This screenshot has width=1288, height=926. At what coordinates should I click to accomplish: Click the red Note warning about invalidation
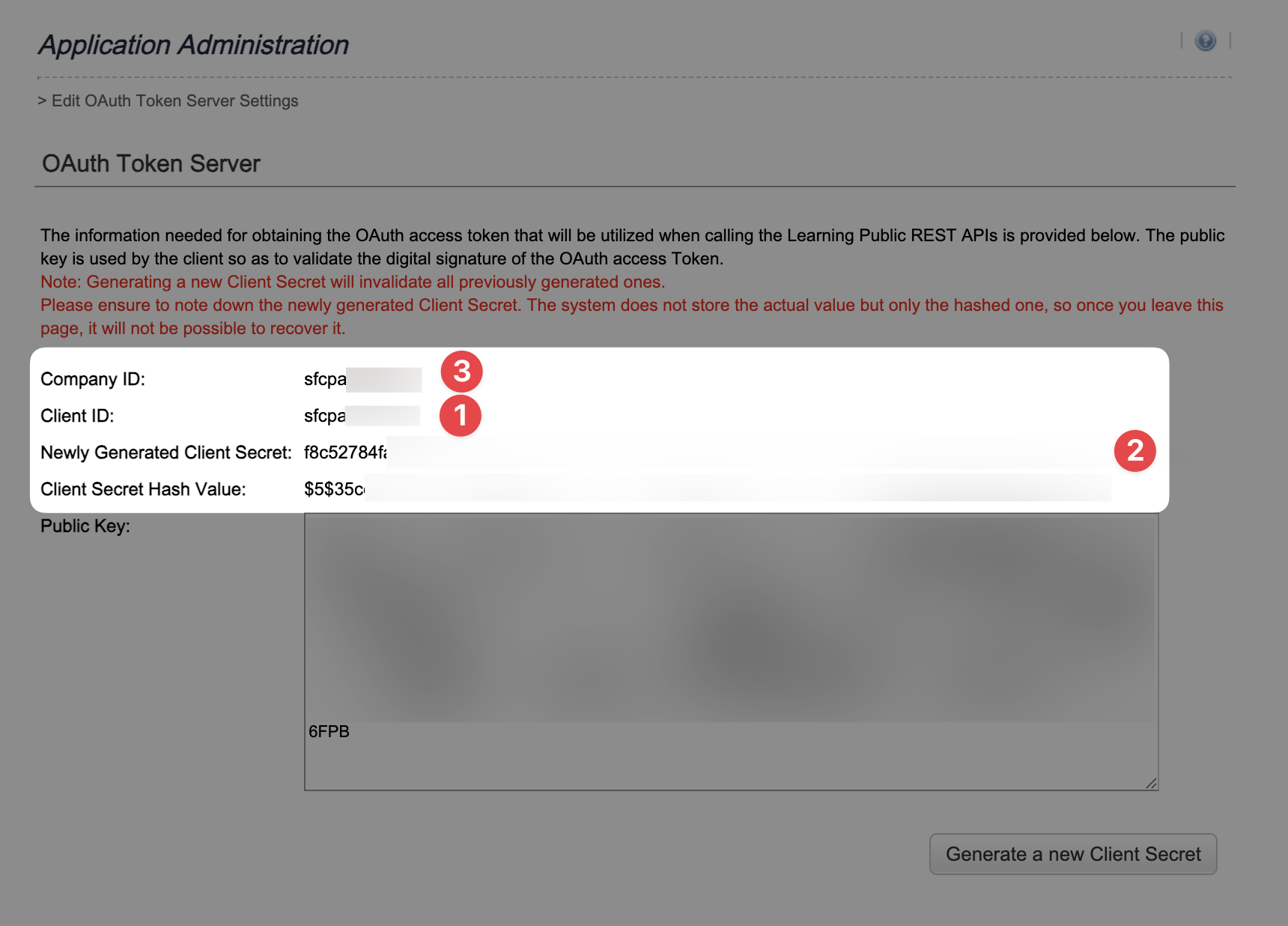[x=352, y=282]
